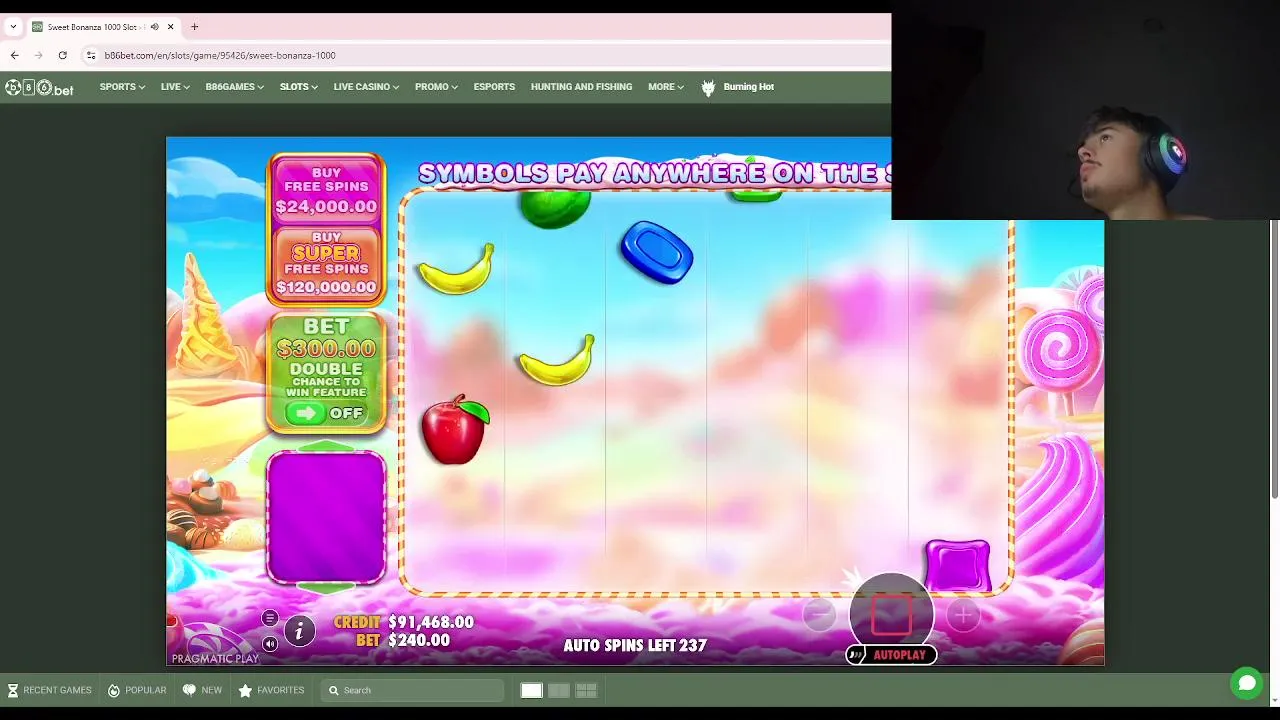The image size is (1280, 720).
Task: Toggle Double Chance to Win feature
Action: 325,412
